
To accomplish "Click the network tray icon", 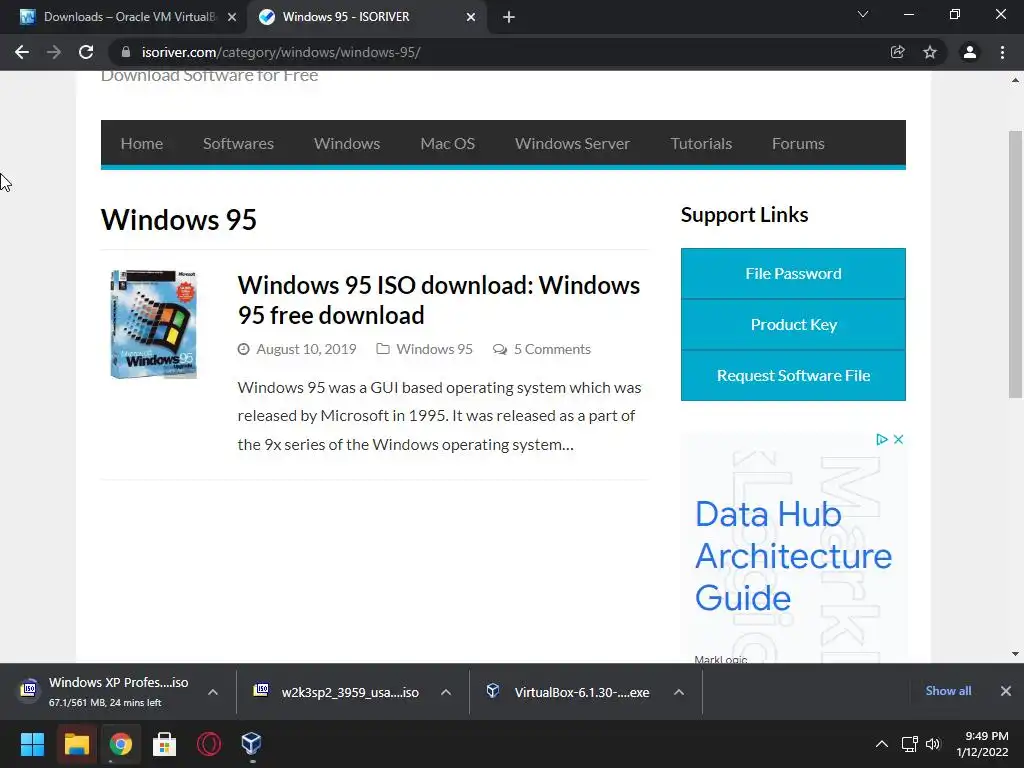I will pyautogui.click(x=910, y=744).
